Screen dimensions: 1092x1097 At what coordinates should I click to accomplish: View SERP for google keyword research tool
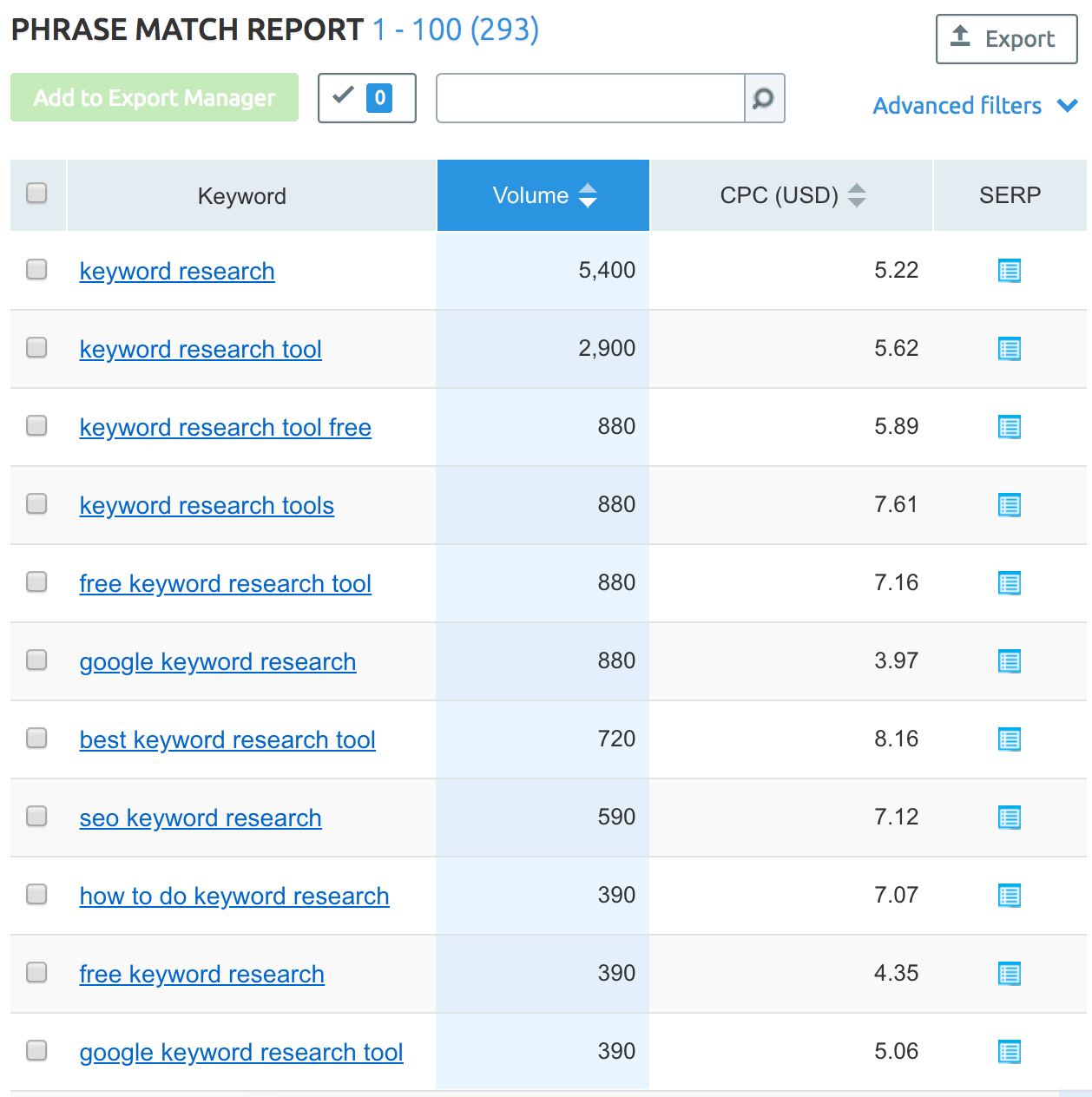click(x=1009, y=1052)
